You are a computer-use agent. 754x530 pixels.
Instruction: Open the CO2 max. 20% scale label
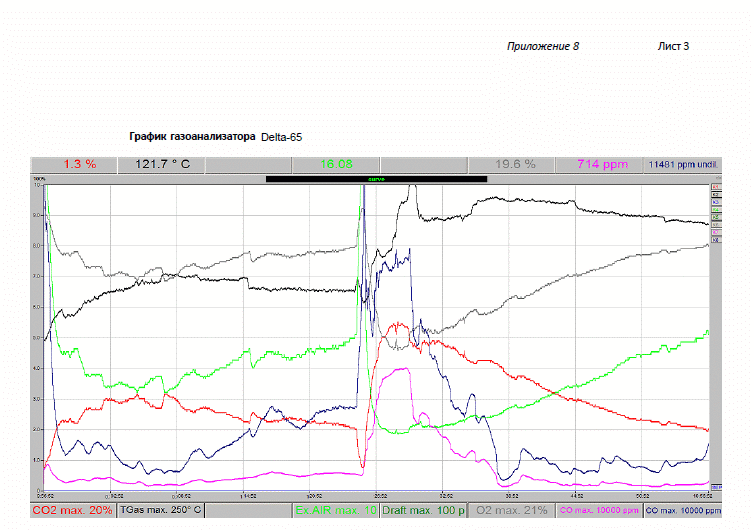click(x=72, y=510)
